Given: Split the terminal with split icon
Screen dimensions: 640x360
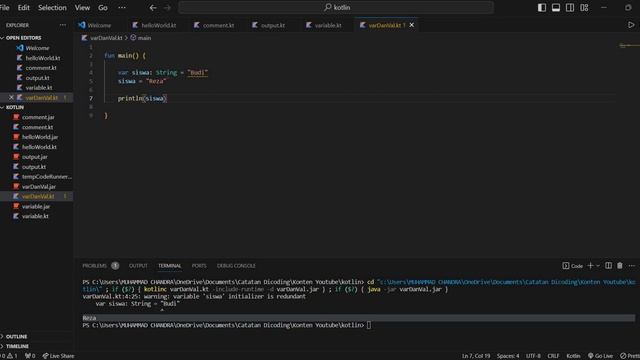Looking at the screenshot, I should coord(609,266).
